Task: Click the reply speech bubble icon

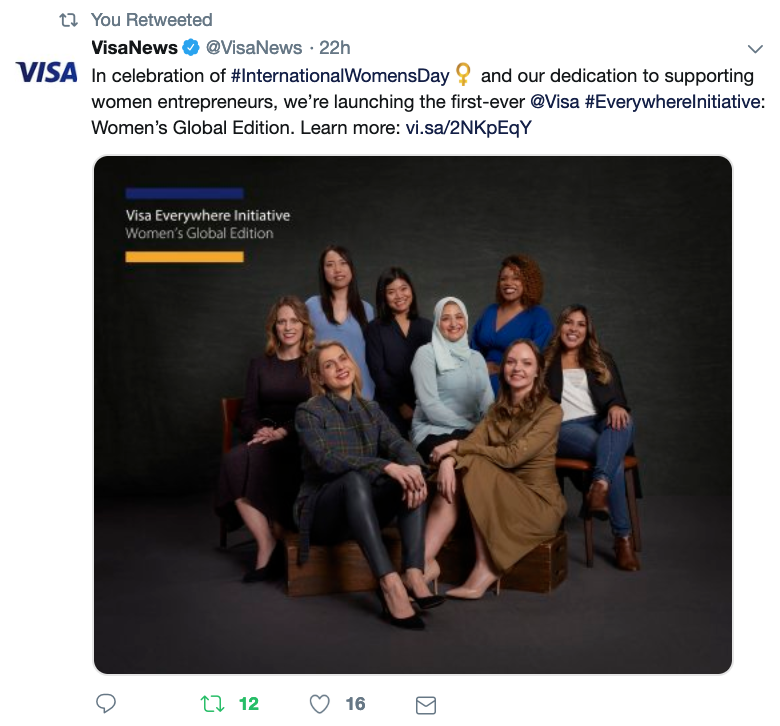Action: 105,704
